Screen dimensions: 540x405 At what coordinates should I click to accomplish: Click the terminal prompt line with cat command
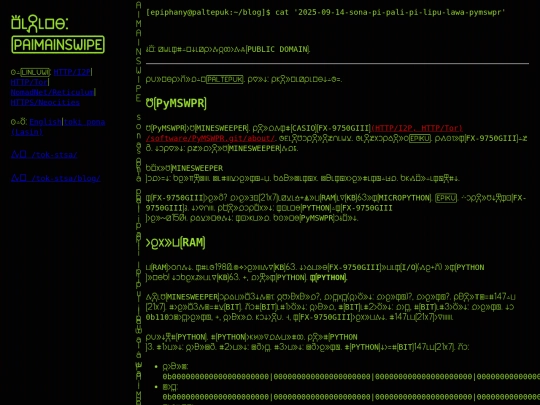click(x=325, y=12)
